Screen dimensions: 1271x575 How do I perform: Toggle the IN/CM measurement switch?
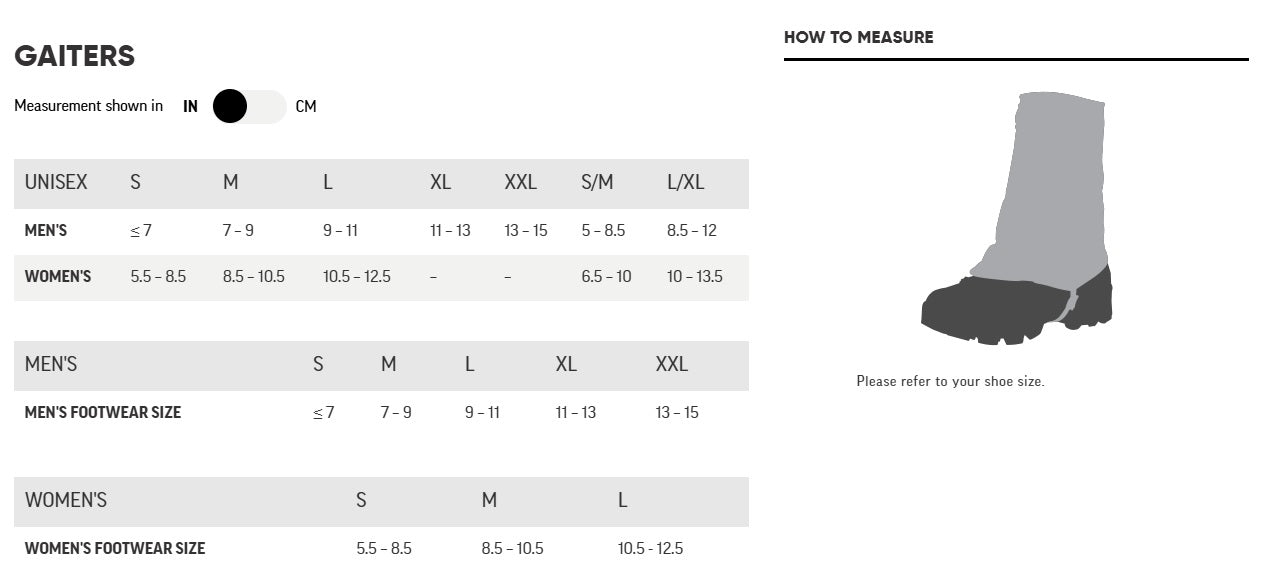point(249,106)
